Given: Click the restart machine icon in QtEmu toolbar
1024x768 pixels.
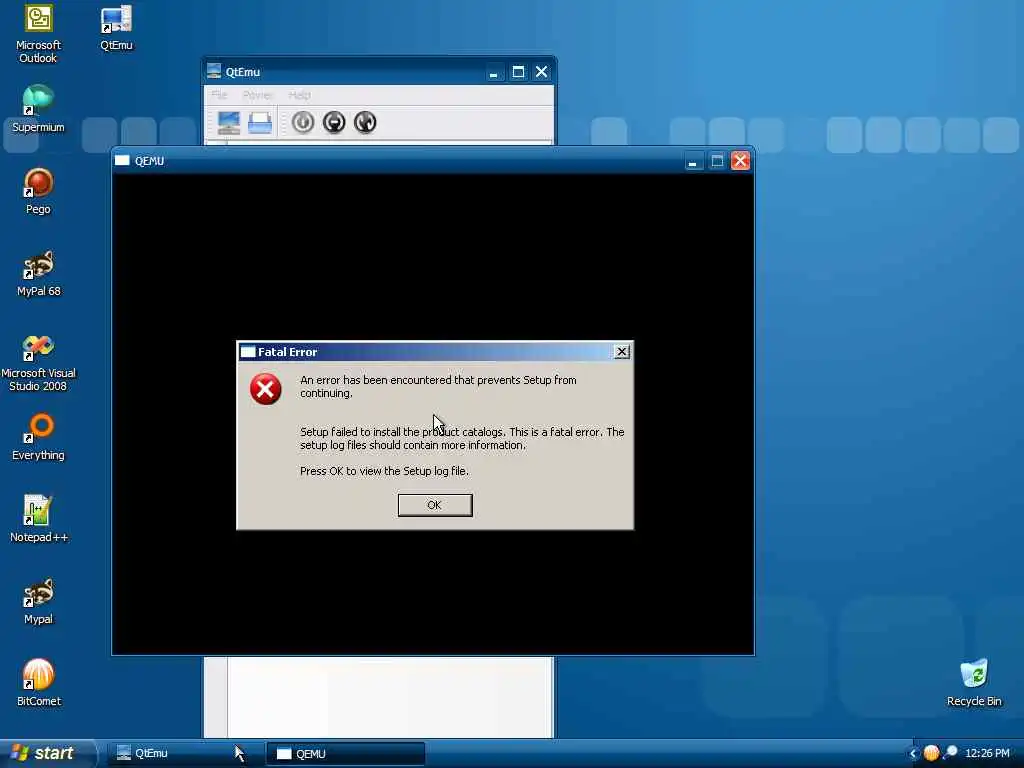Looking at the screenshot, I should [365, 122].
